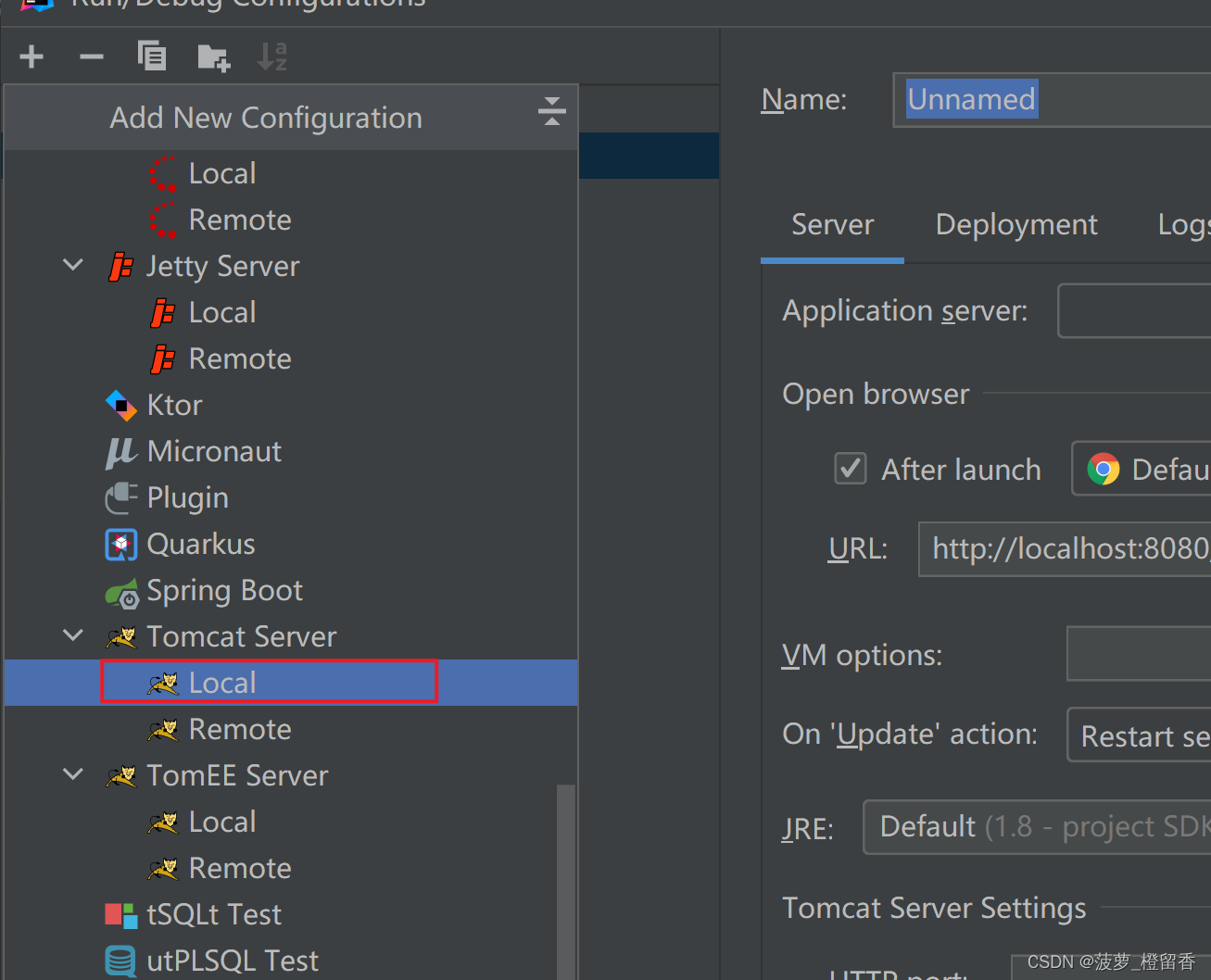Switch to the Deployment tab

coord(1016,225)
